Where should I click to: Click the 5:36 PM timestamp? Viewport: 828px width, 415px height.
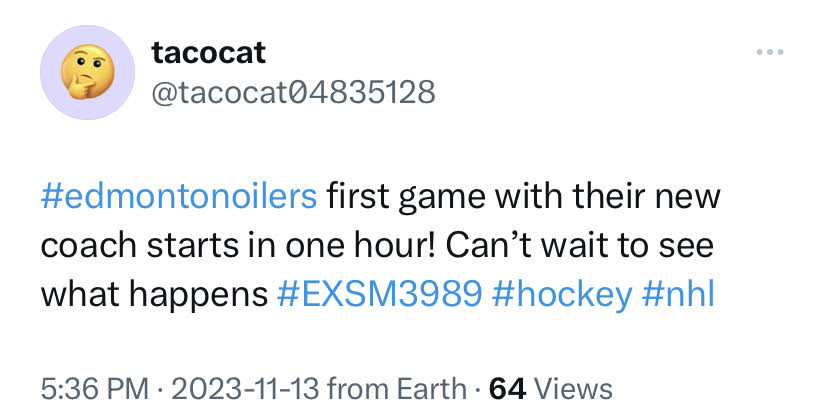pos(91,387)
